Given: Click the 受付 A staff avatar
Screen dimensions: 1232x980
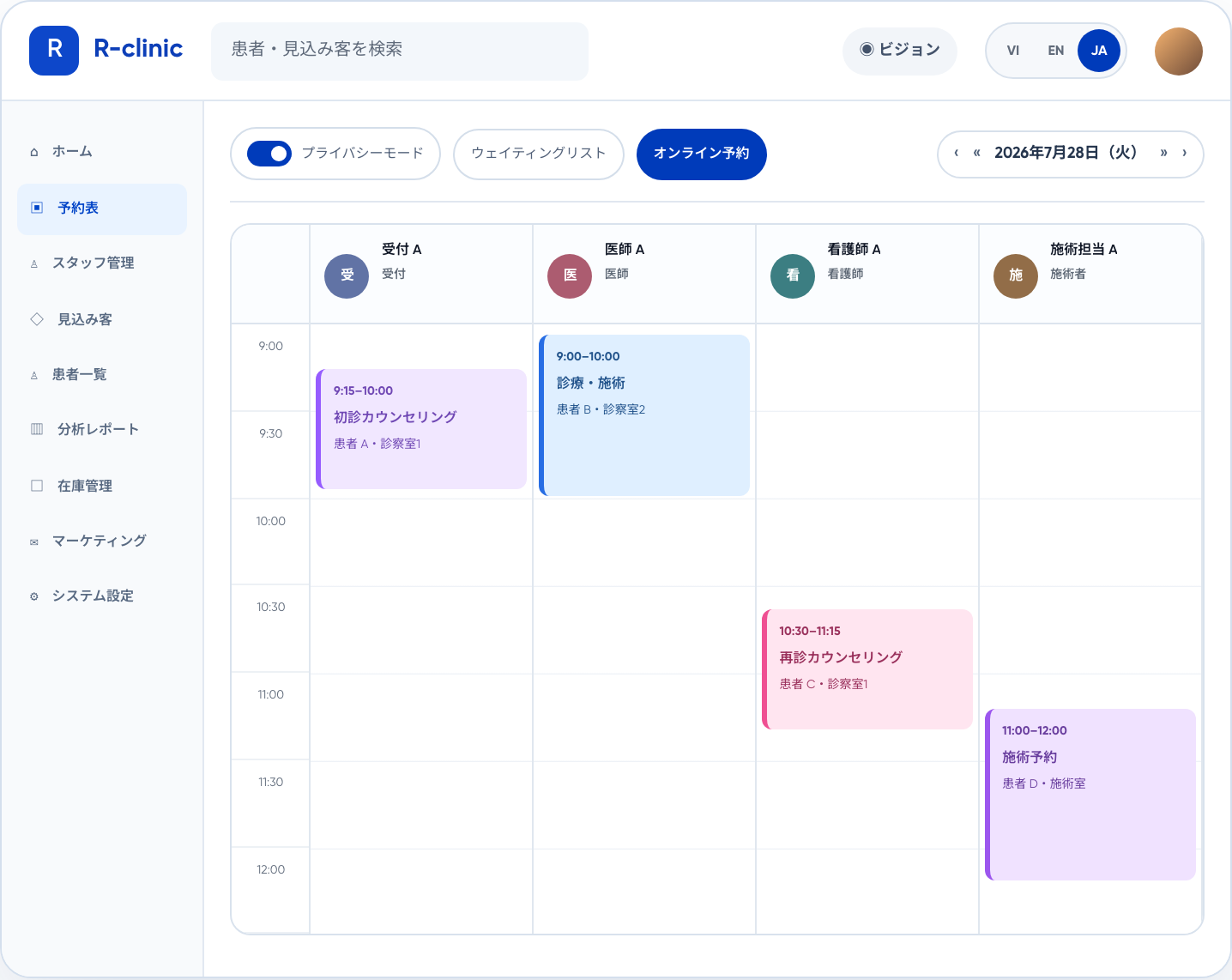Looking at the screenshot, I should (x=347, y=275).
